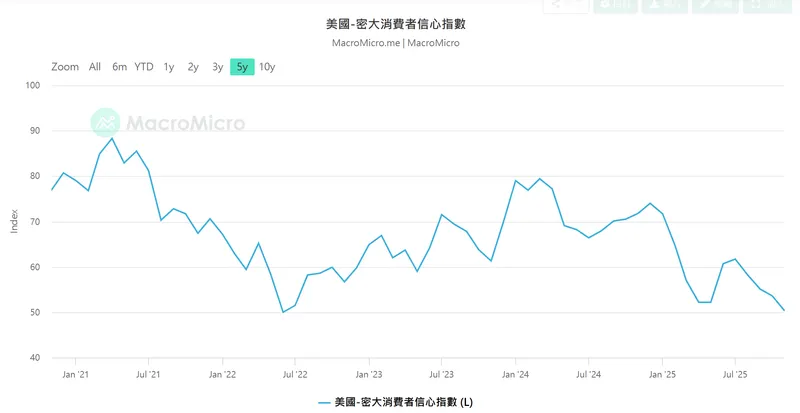This screenshot has width=800, height=413.
Task: Set chart zoom to 2y
Action: (x=193, y=67)
